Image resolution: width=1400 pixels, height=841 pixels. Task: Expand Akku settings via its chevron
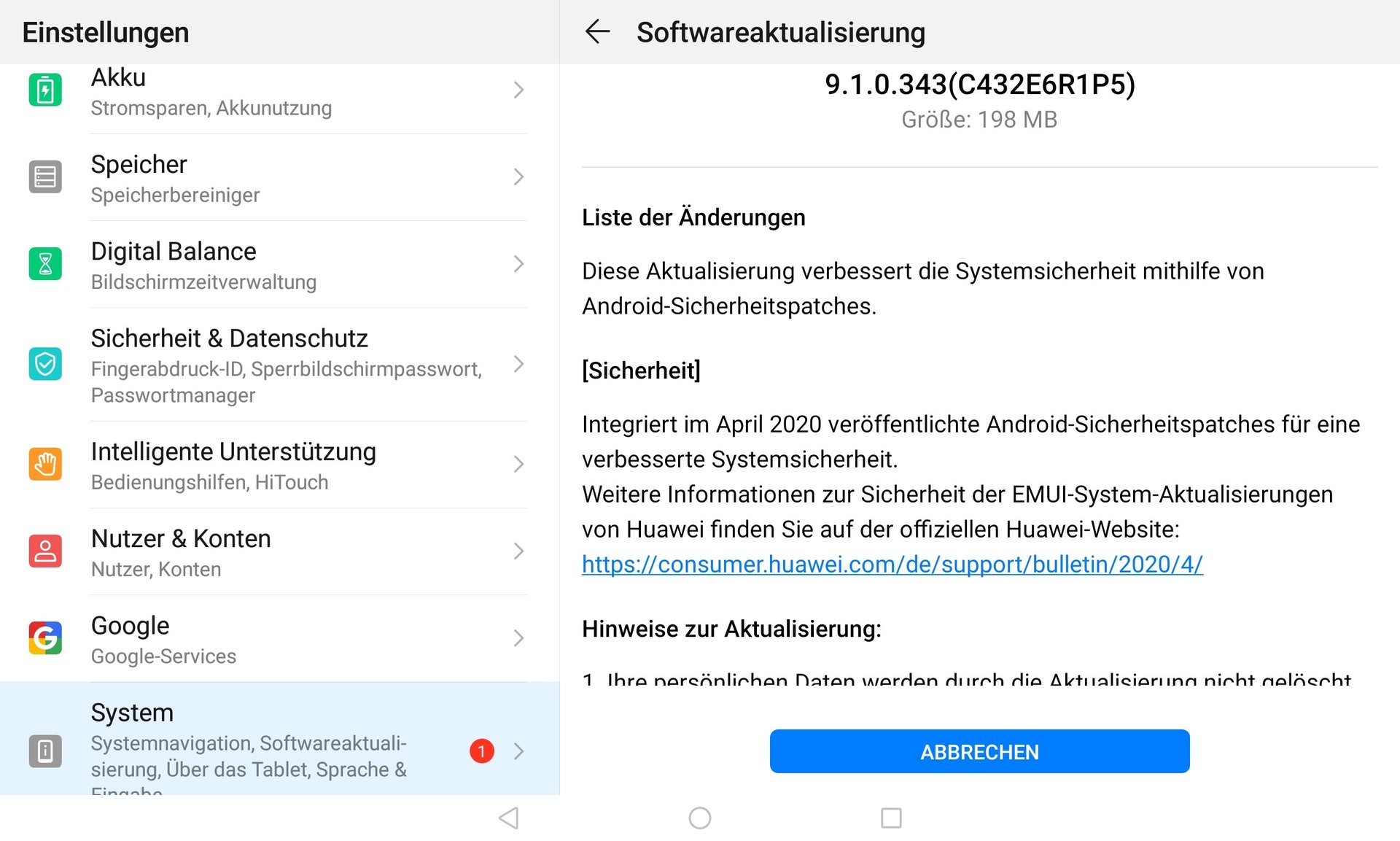(x=518, y=90)
